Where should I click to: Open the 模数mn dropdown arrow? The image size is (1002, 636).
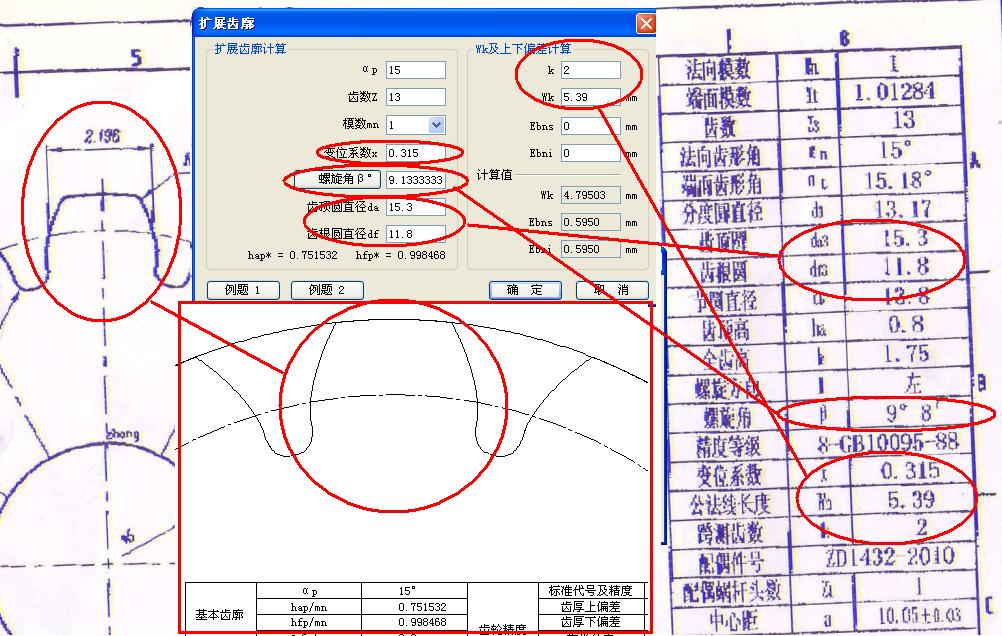click(436, 125)
